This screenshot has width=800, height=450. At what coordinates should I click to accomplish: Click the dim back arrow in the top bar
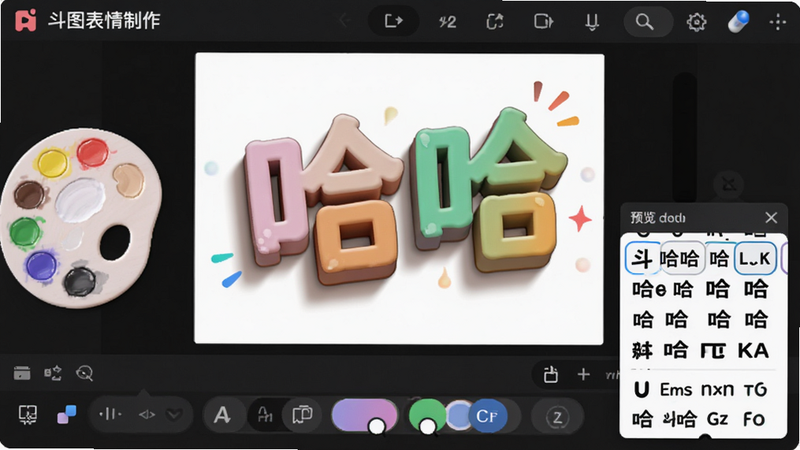click(344, 21)
